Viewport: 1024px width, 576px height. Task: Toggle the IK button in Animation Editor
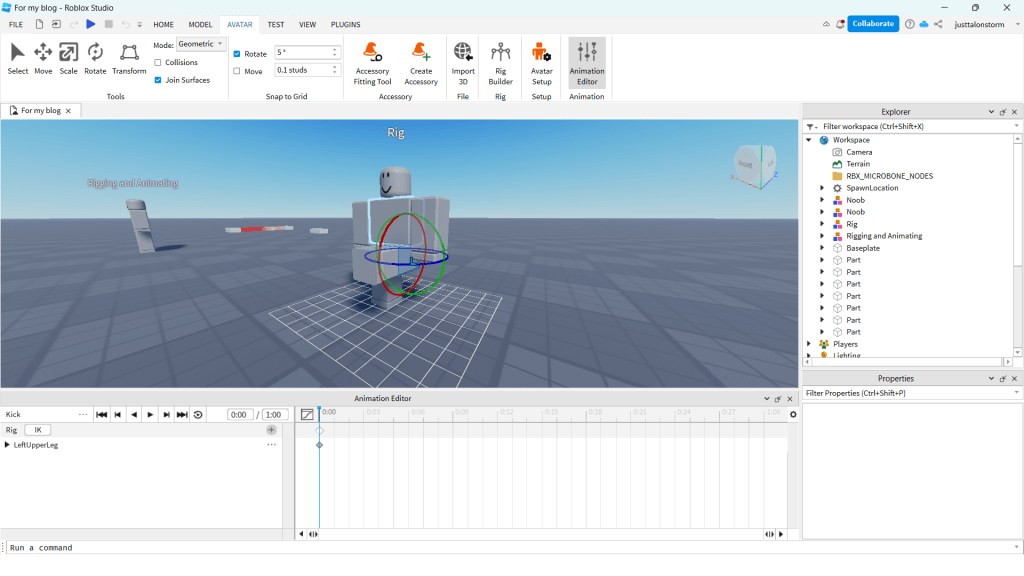tap(37, 430)
